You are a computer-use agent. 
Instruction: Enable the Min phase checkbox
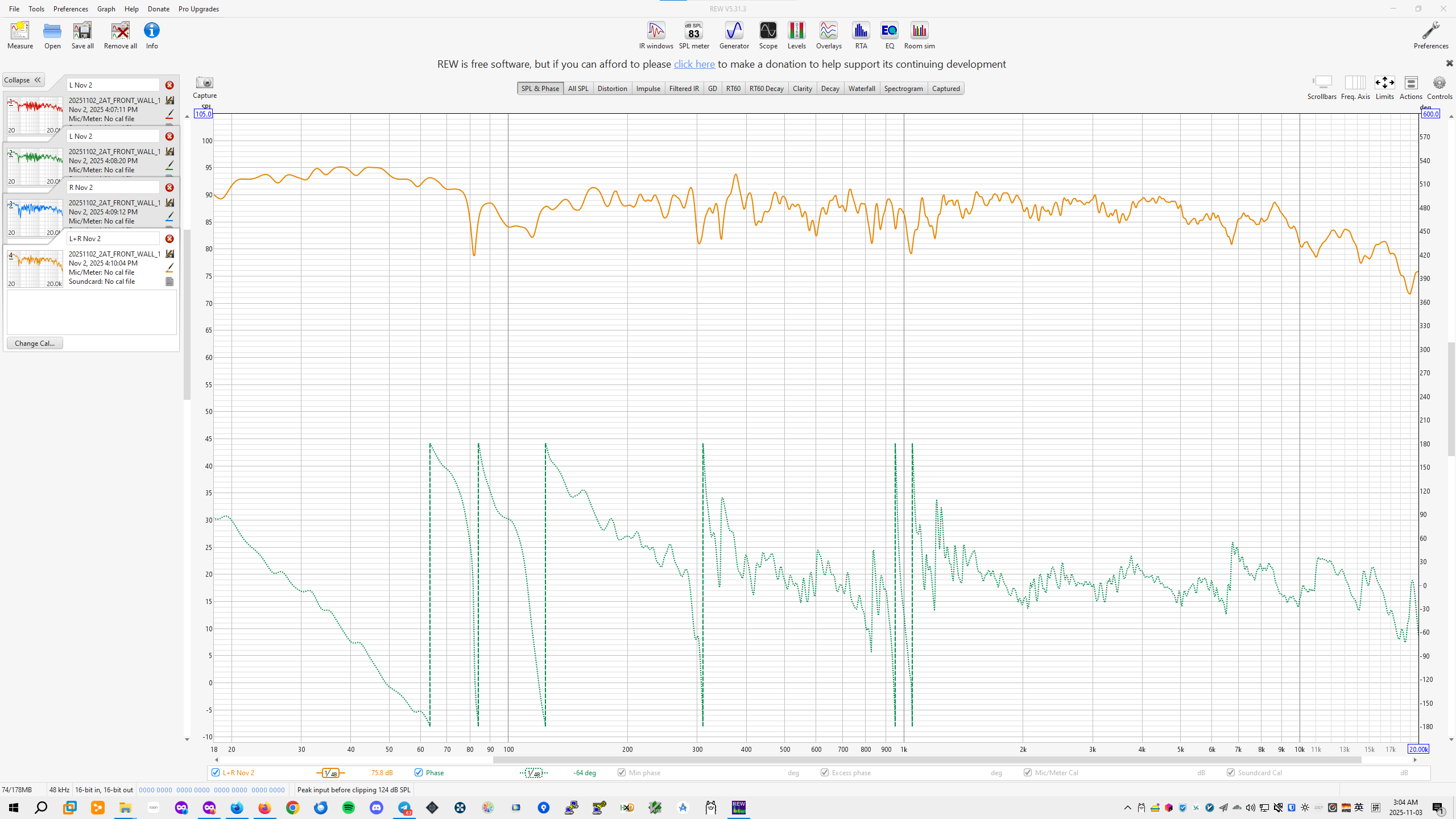tap(622, 772)
